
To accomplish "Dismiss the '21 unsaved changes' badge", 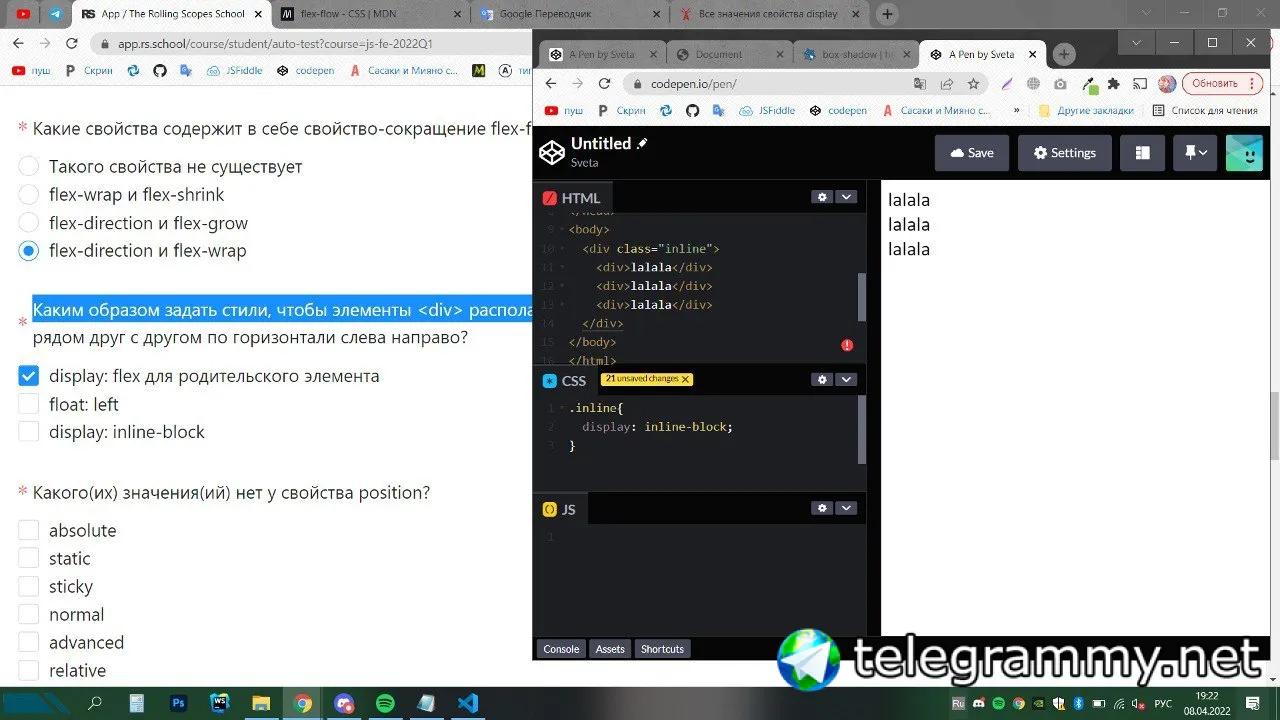I will [x=686, y=379].
